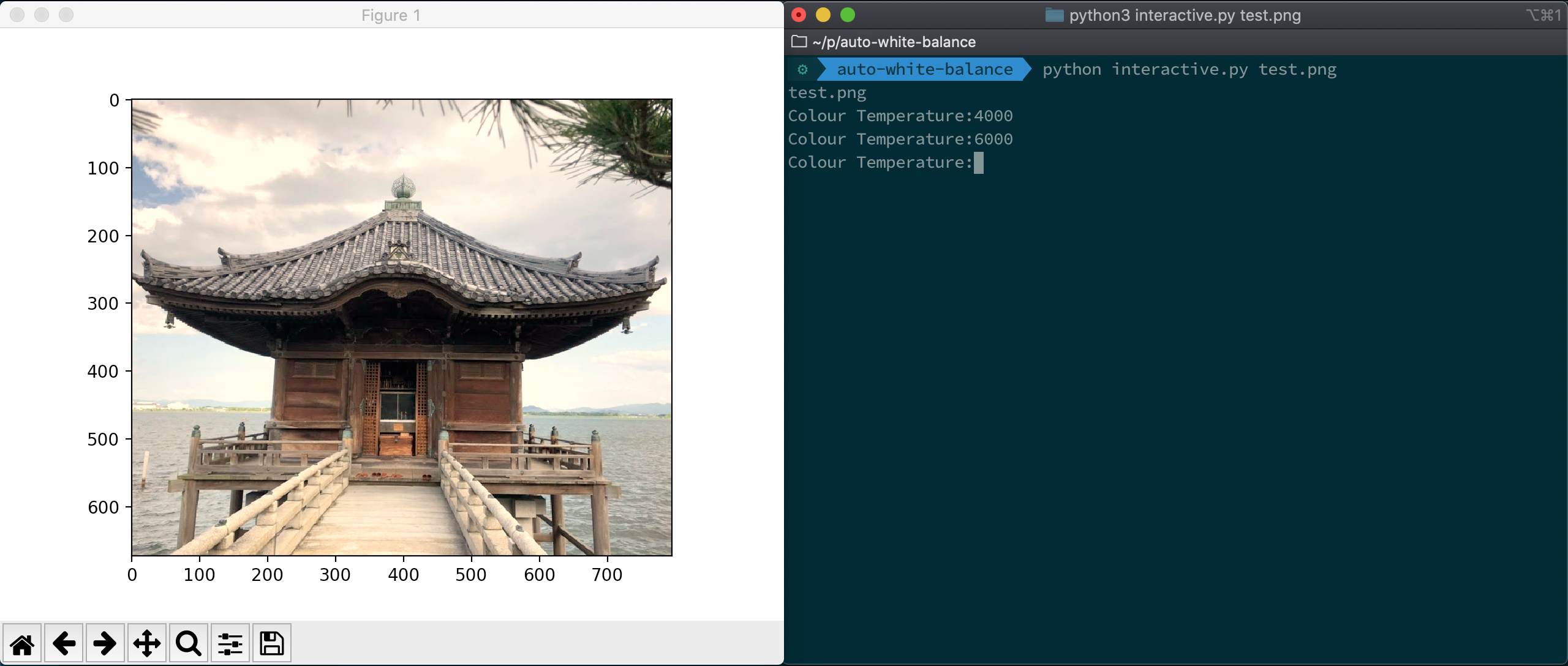Maximize the terminal with the green button
This screenshot has height=666, width=1568.
(848, 15)
